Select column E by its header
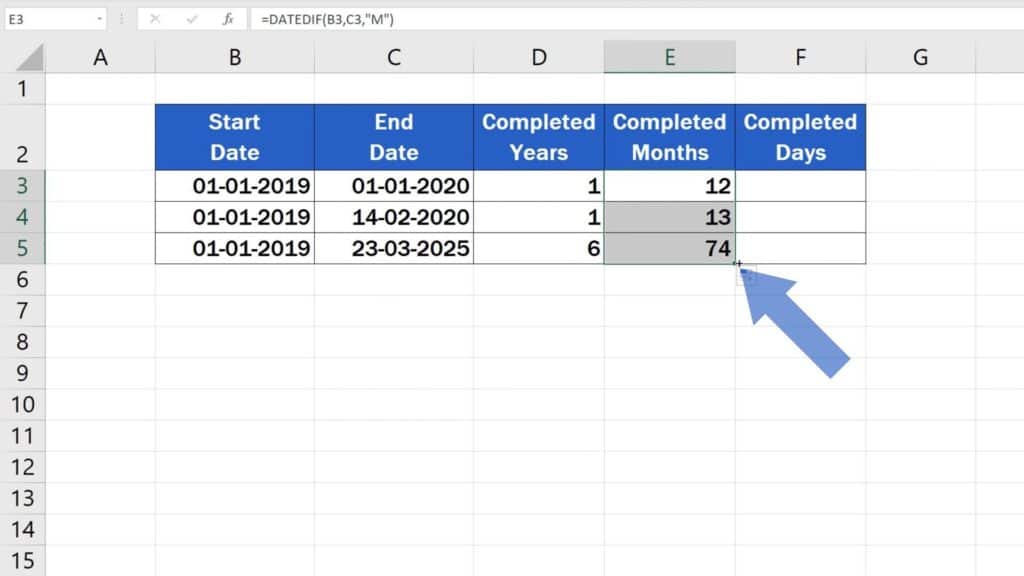Viewport: 1024px width, 576px height. (x=669, y=58)
